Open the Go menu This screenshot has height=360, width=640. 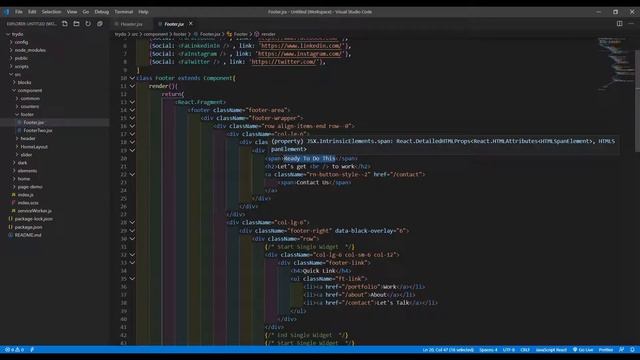86,12
